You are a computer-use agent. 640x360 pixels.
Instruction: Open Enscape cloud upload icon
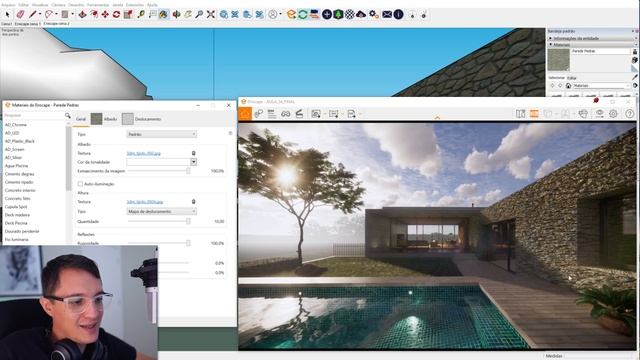(361, 15)
